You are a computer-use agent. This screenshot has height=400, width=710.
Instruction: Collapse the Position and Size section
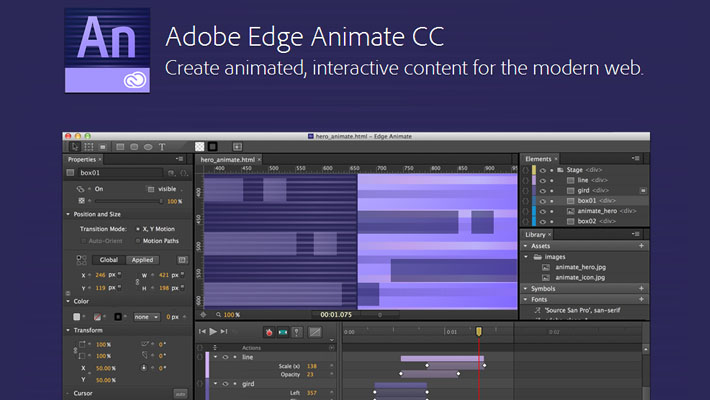coord(68,214)
